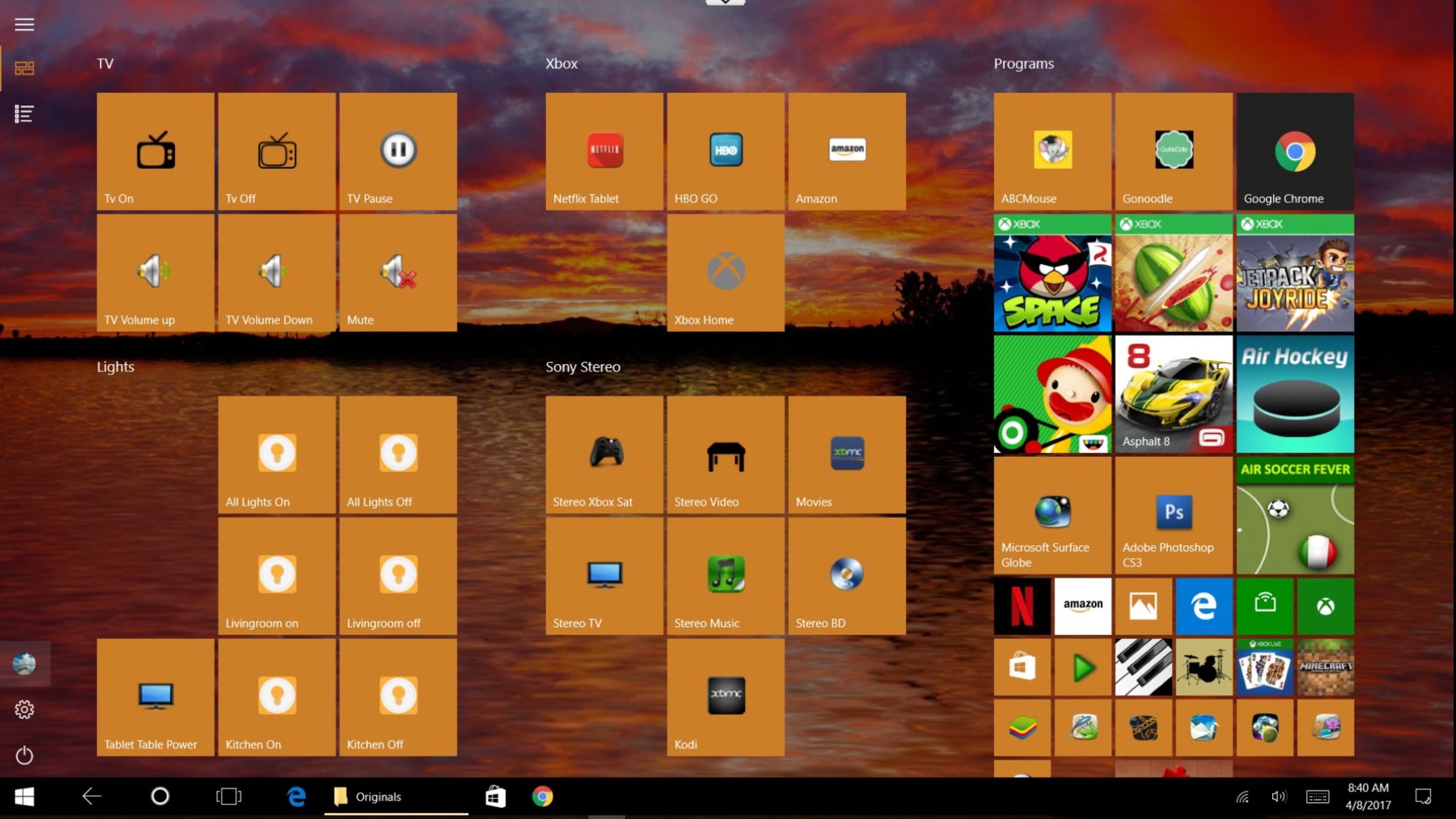Activate the Cortana search circle
The image size is (1456, 819).
tap(160, 797)
